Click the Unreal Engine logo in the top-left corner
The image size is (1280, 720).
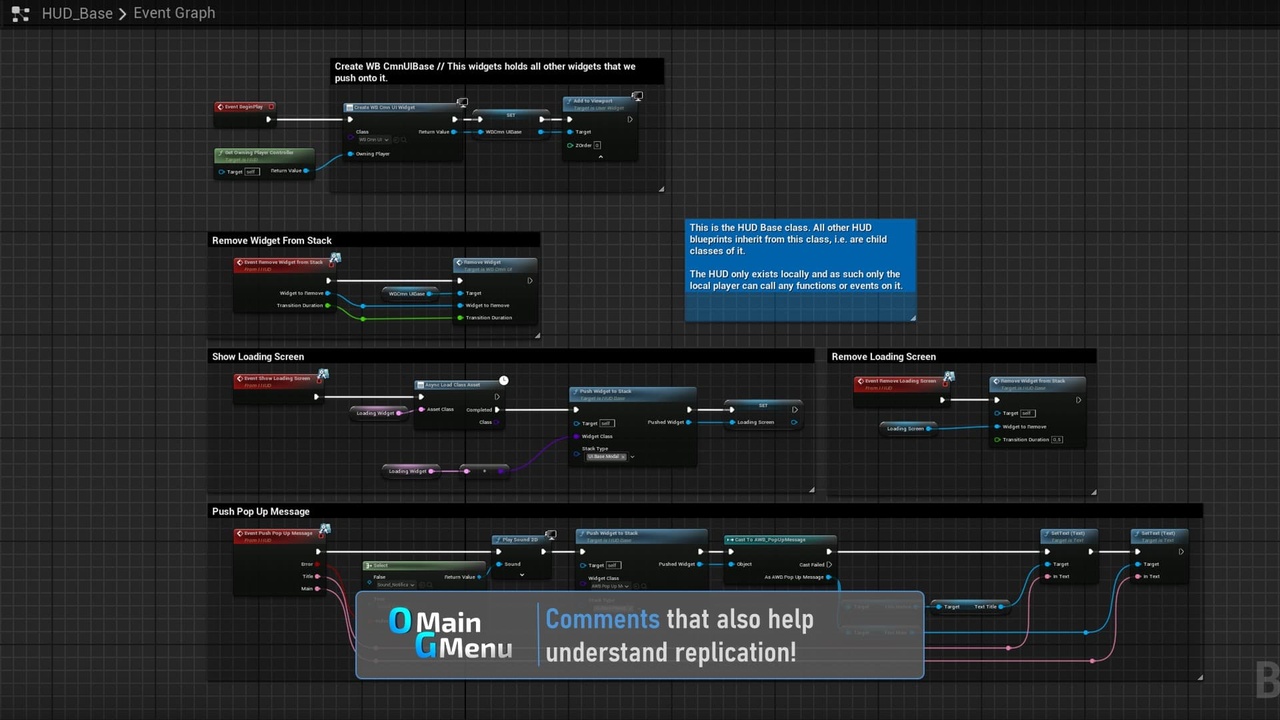point(20,13)
